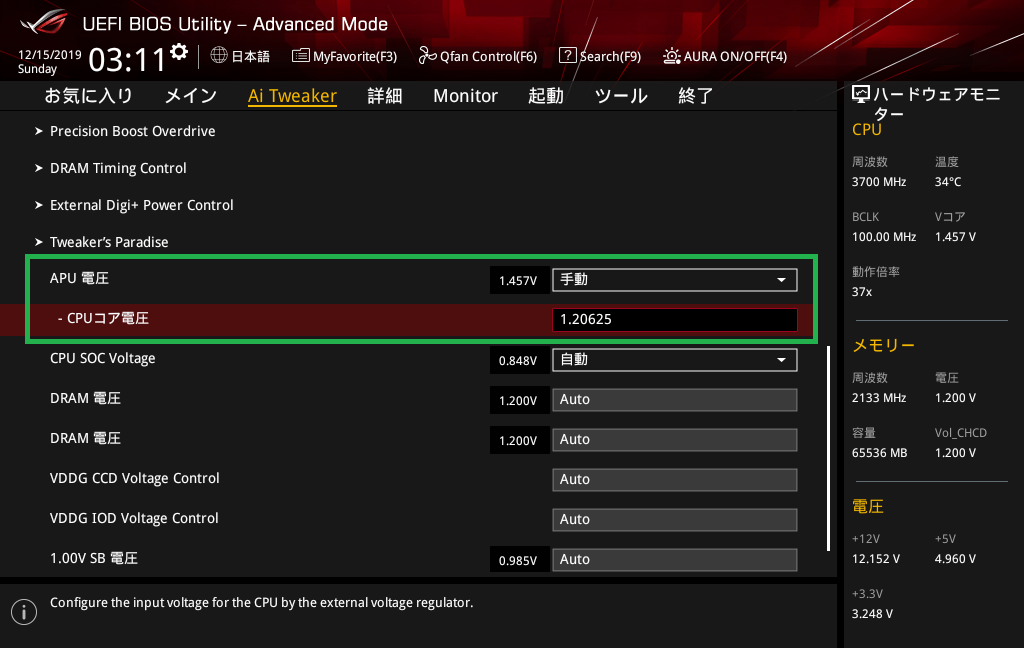This screenshot has width=1024, height=648.
Task: Open Search(F9)
Action: click(x=600, y=56)
